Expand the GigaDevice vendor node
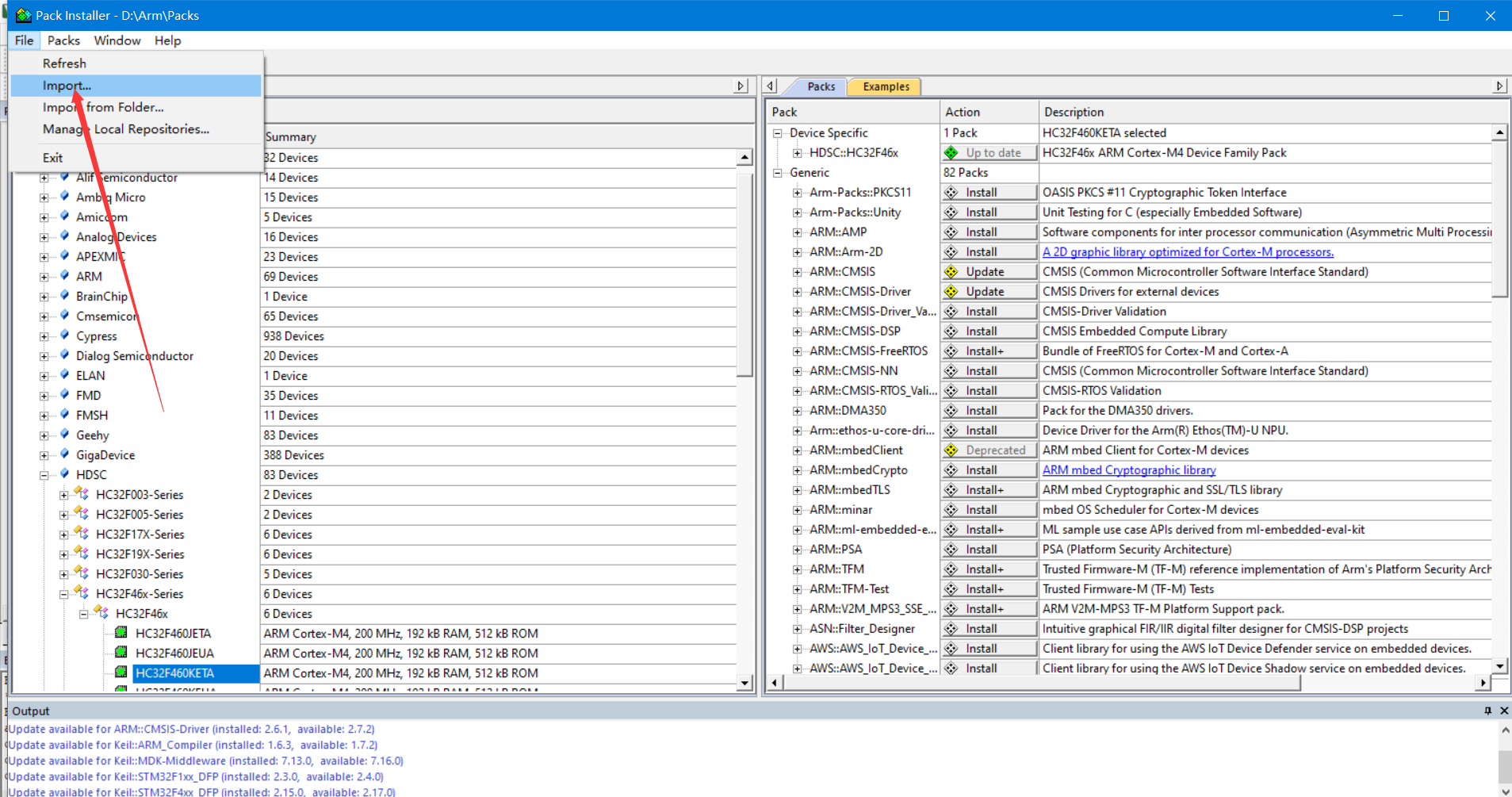This screenshot has width=1512, height=797. click(x=44, y=455)
